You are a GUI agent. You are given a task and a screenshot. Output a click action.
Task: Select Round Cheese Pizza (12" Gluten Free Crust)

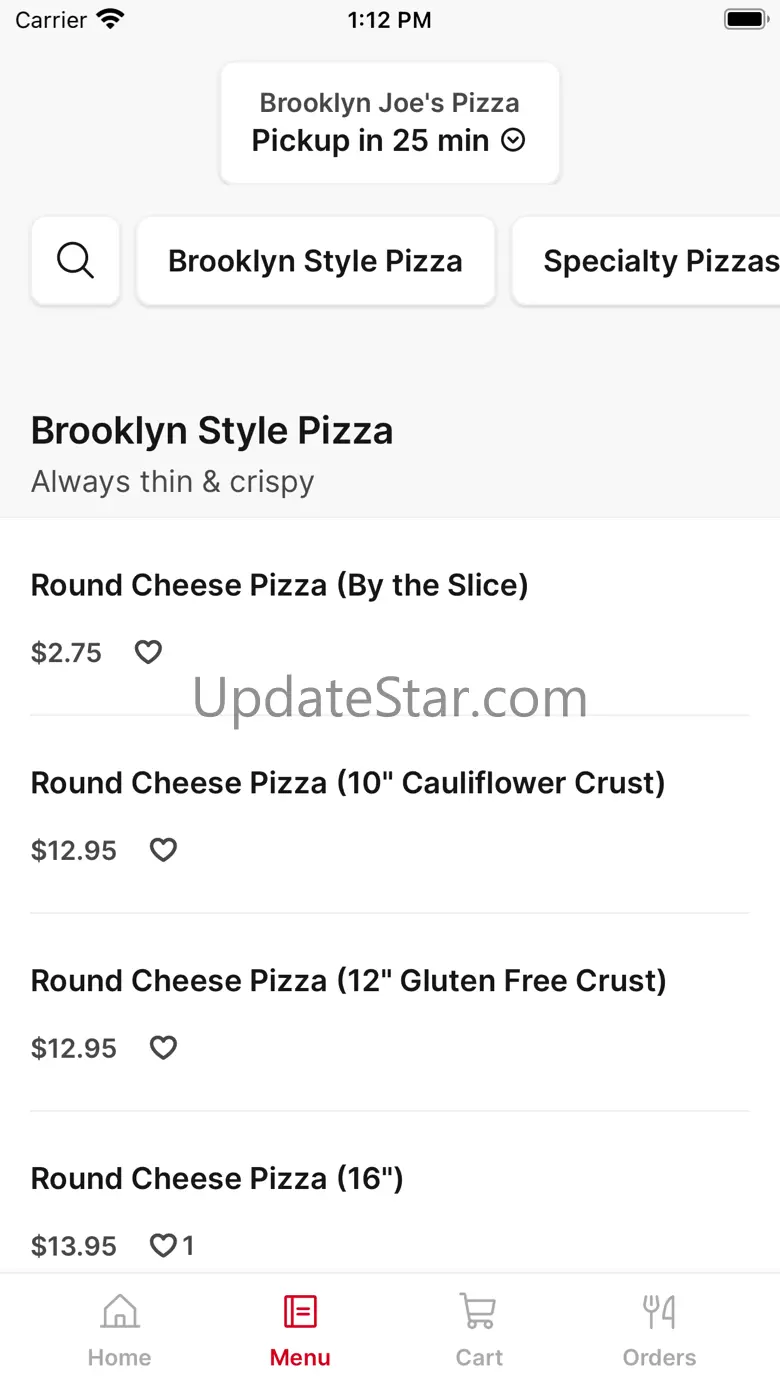click(x=348, y=981)
